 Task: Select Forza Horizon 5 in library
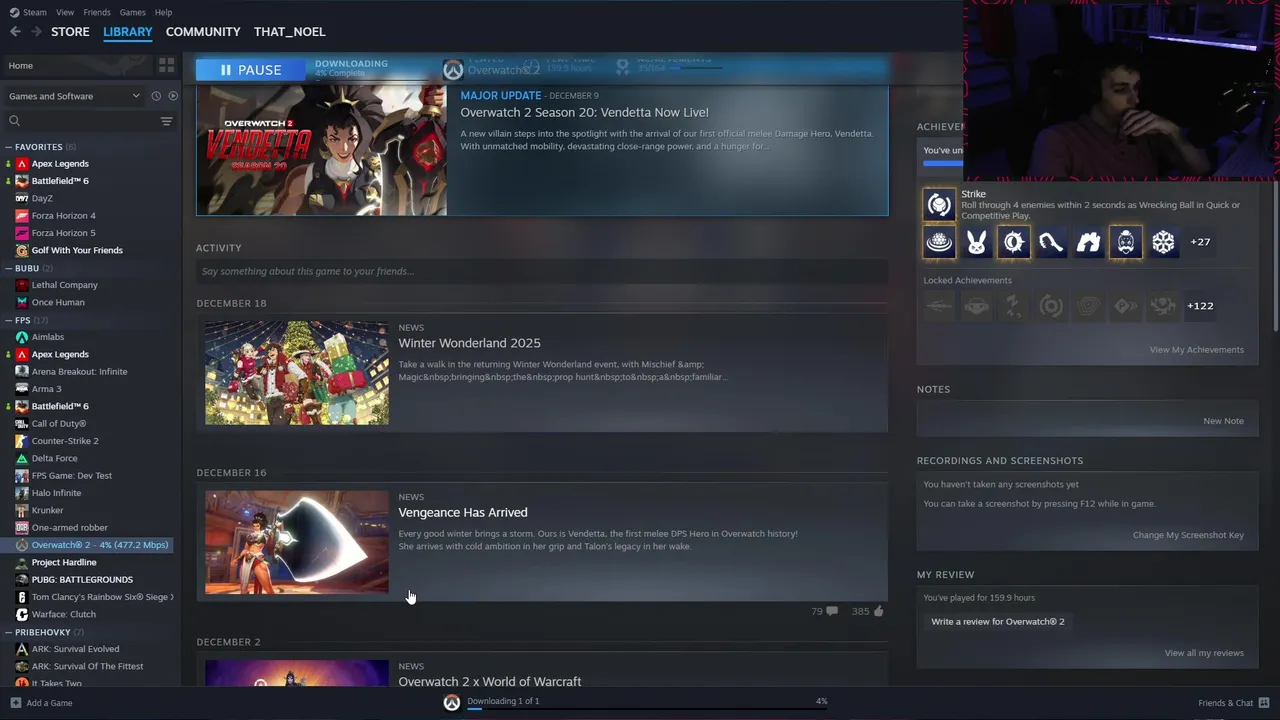point(63,233)
